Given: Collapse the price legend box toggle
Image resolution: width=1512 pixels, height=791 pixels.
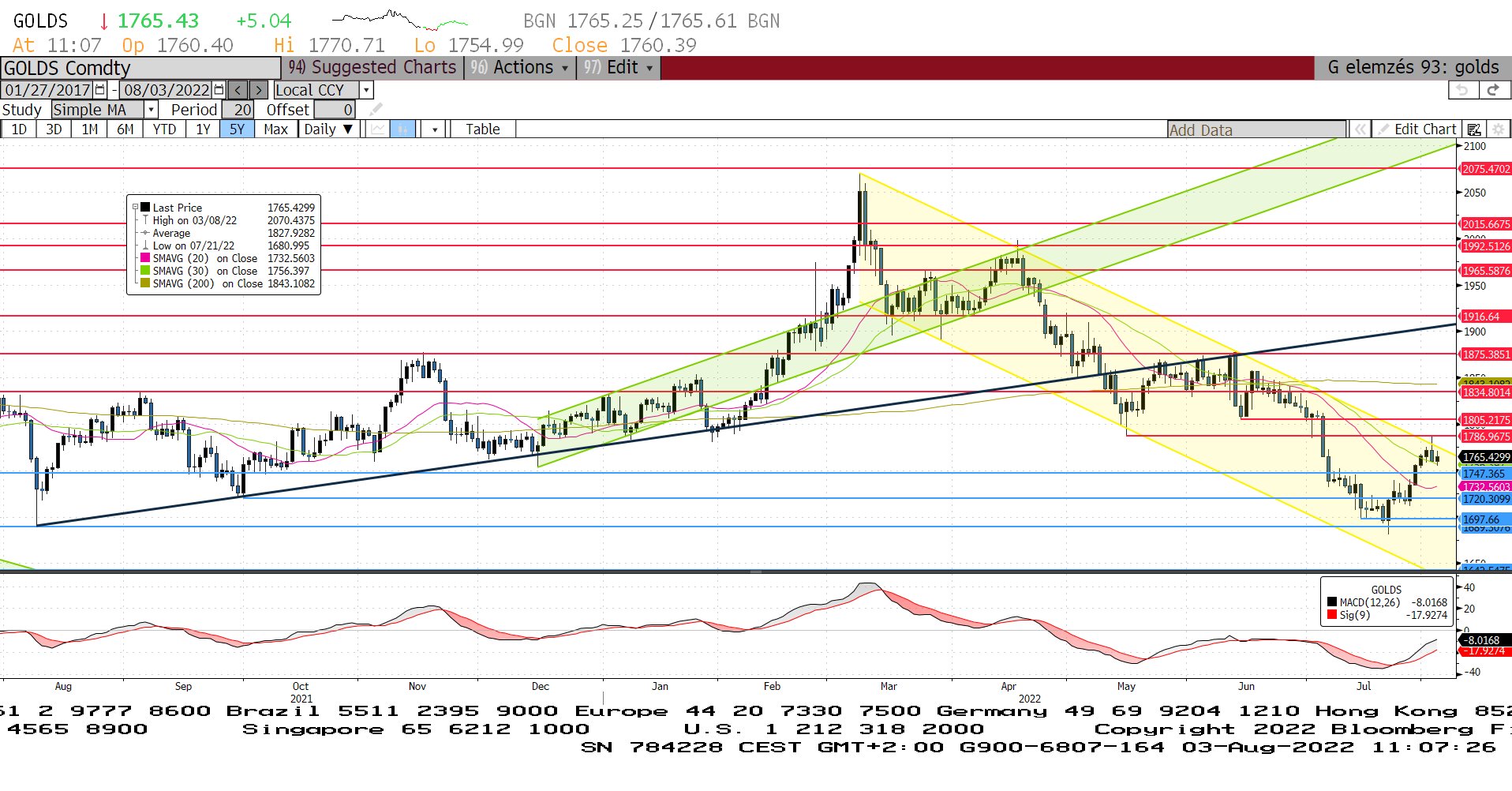Looking at the screenshot, I should point(135,208).
